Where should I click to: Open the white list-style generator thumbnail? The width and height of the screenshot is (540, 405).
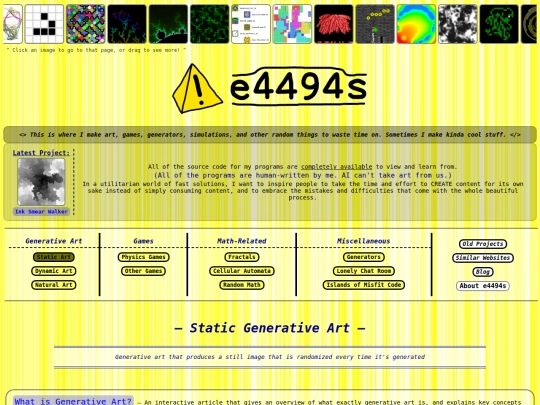[x=251, y=24]
